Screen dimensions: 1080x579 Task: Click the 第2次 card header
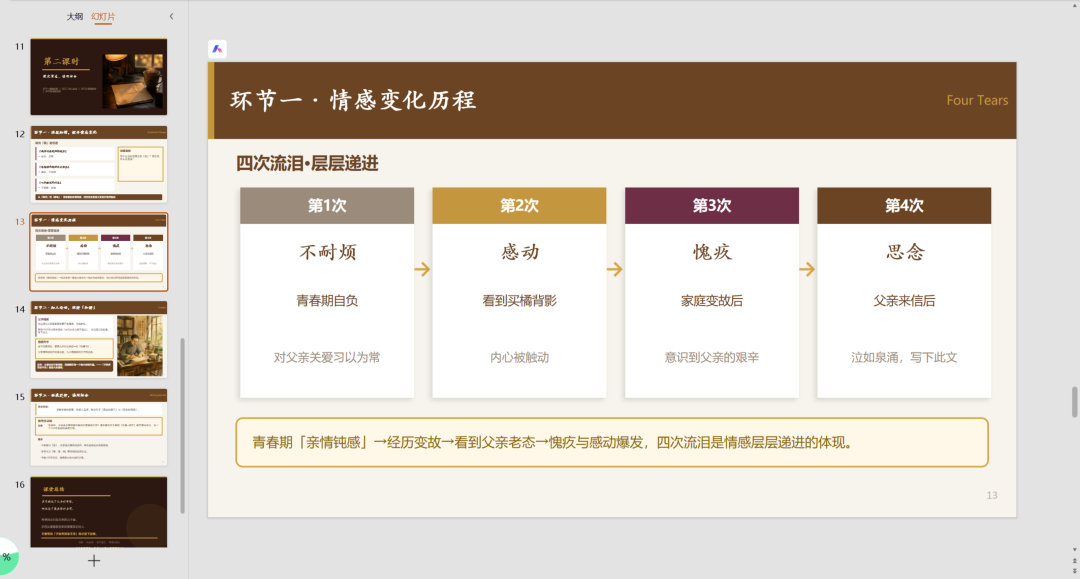(x=519, y=205)
